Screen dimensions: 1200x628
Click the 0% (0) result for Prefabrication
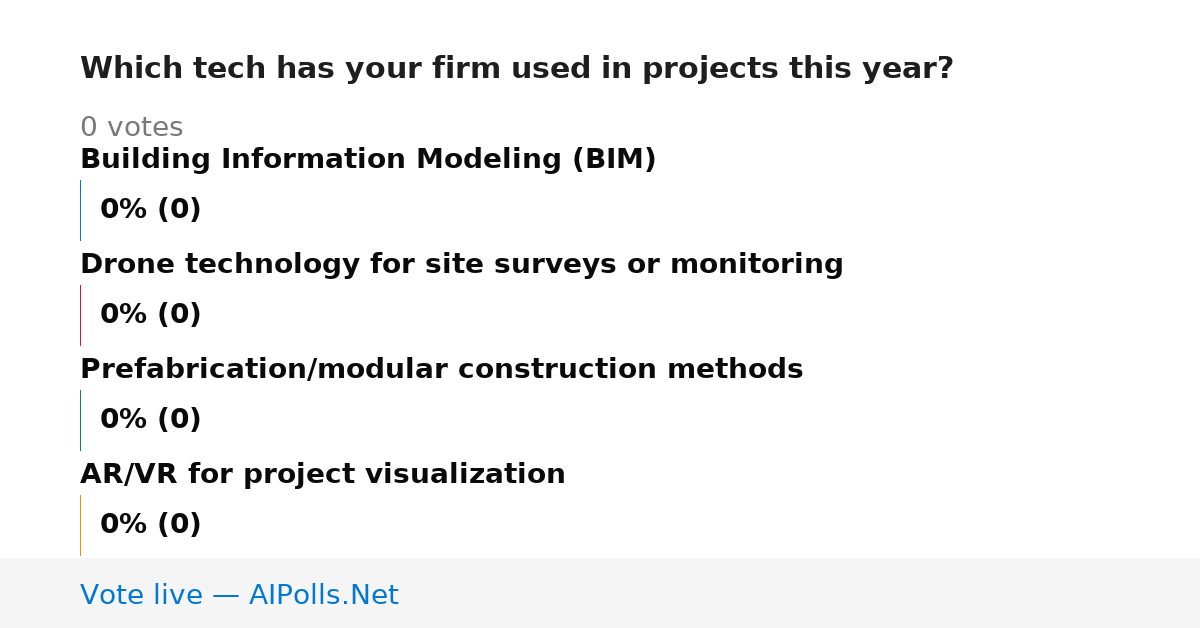click(x=150, y=420)
